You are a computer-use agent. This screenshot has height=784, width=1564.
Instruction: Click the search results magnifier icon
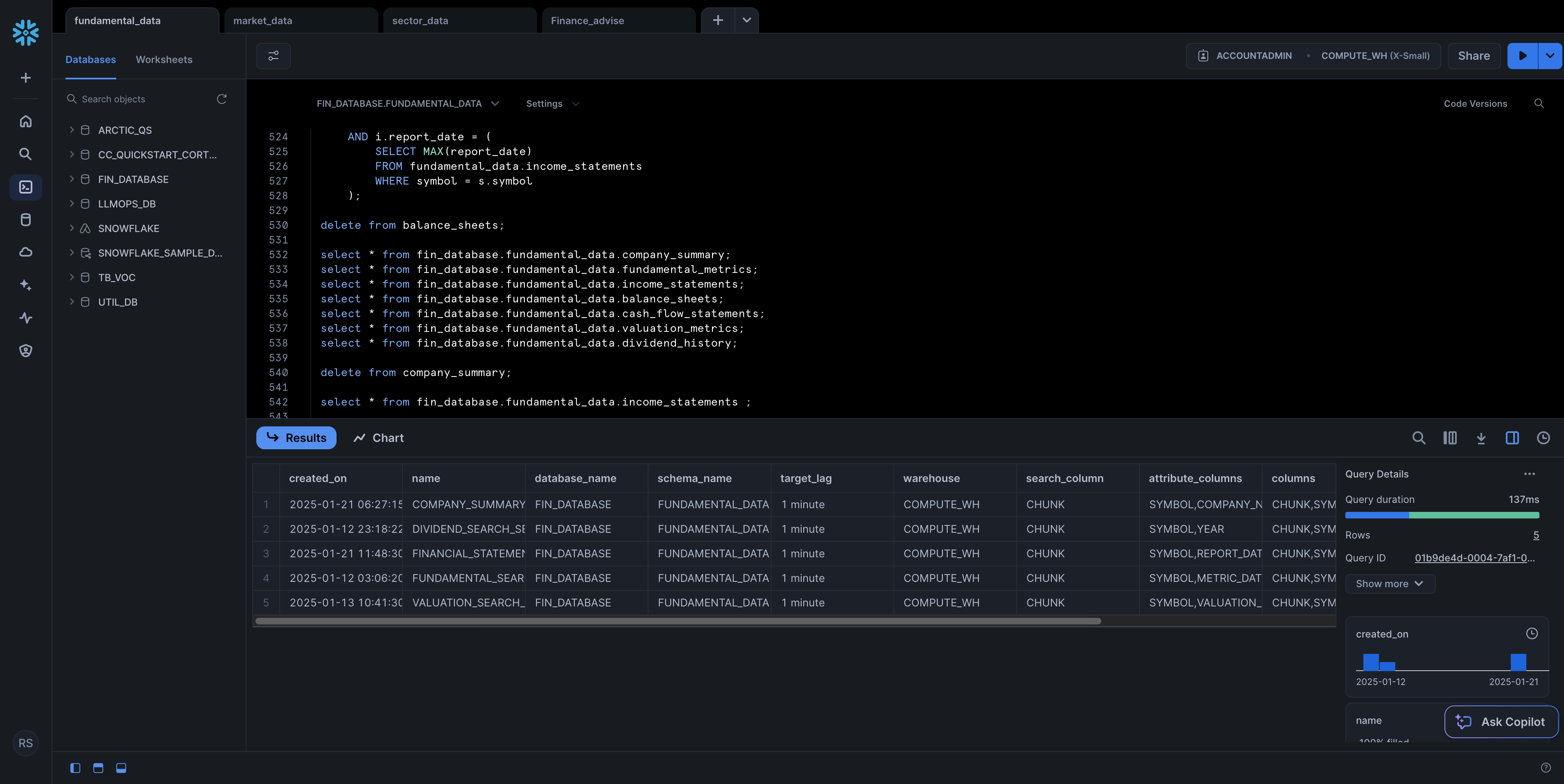click(1418, 438)
